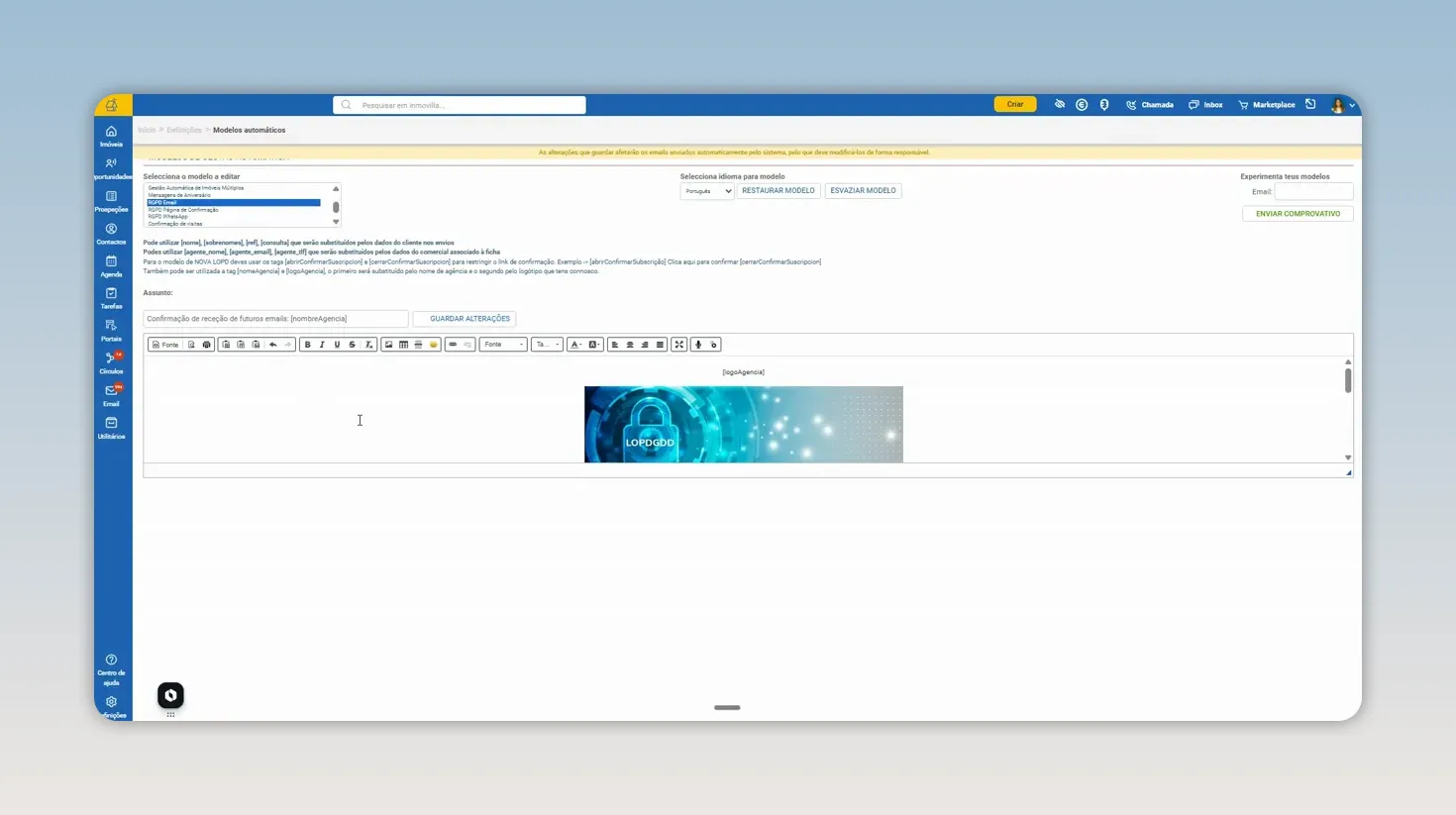1456x815 pixels.
Task: Toggle bold formatting in editor
Action: pos(307,345)
